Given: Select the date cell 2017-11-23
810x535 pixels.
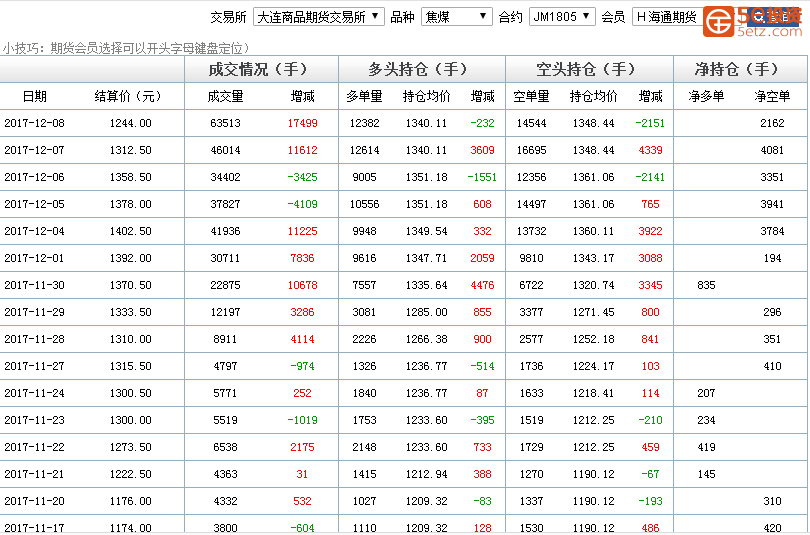Looking at the screenshot, I should 35,420.
